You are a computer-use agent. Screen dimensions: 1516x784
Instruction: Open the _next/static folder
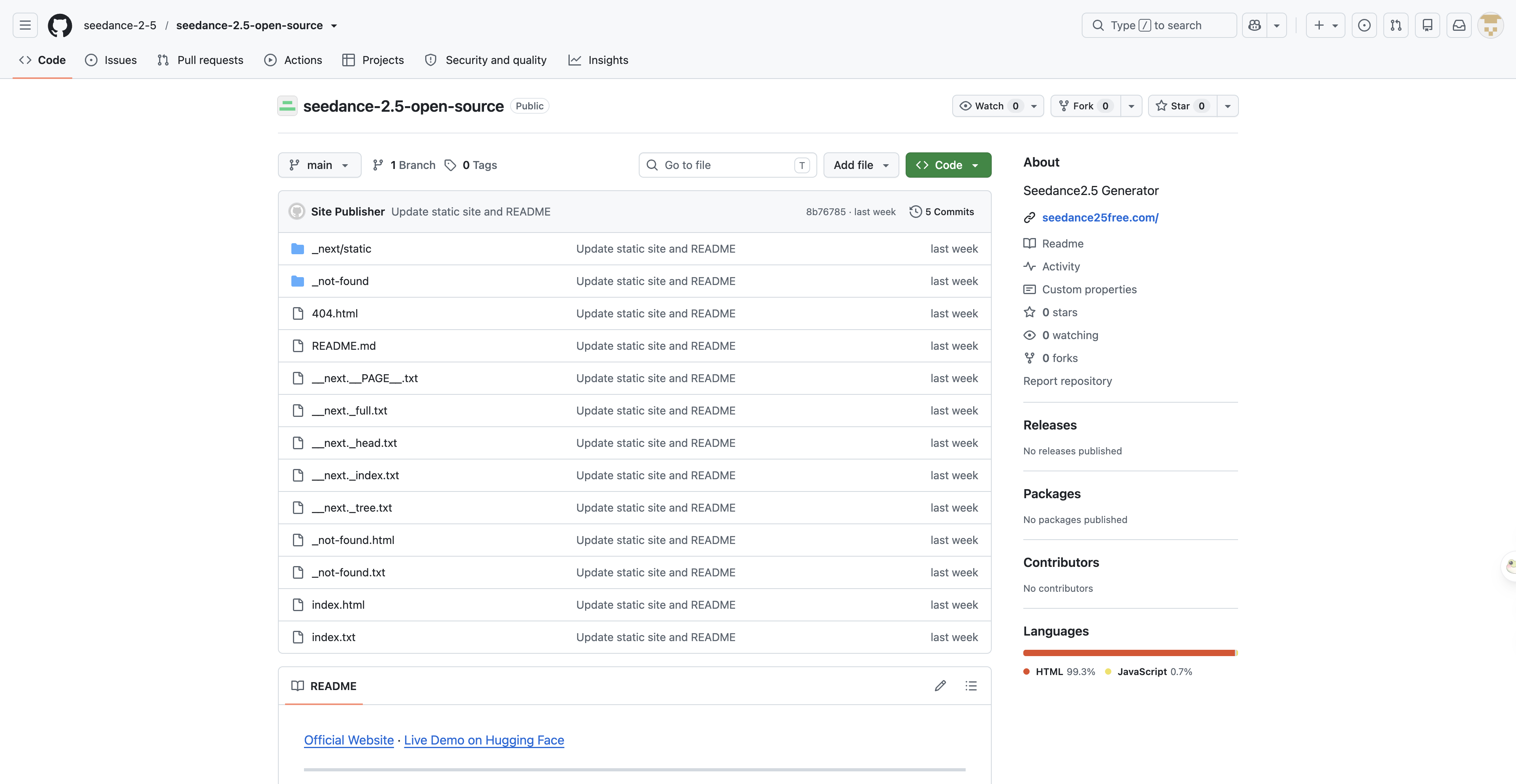[341, 249]
